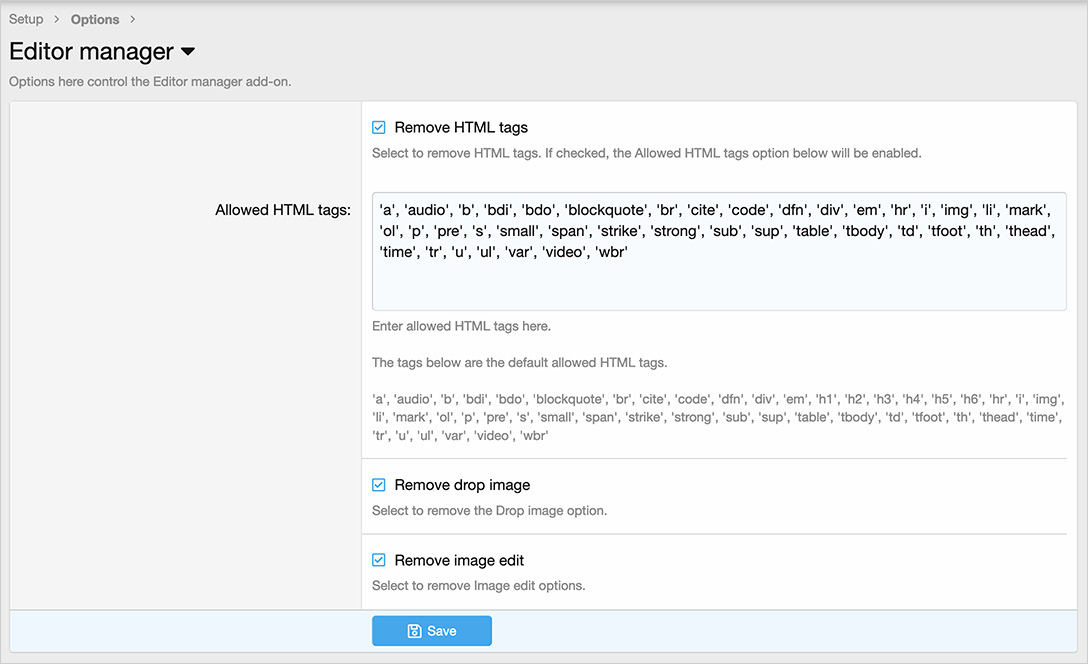Open the Editor manager dropdown caret
The image size is (1088, 664).
point(188,52)
